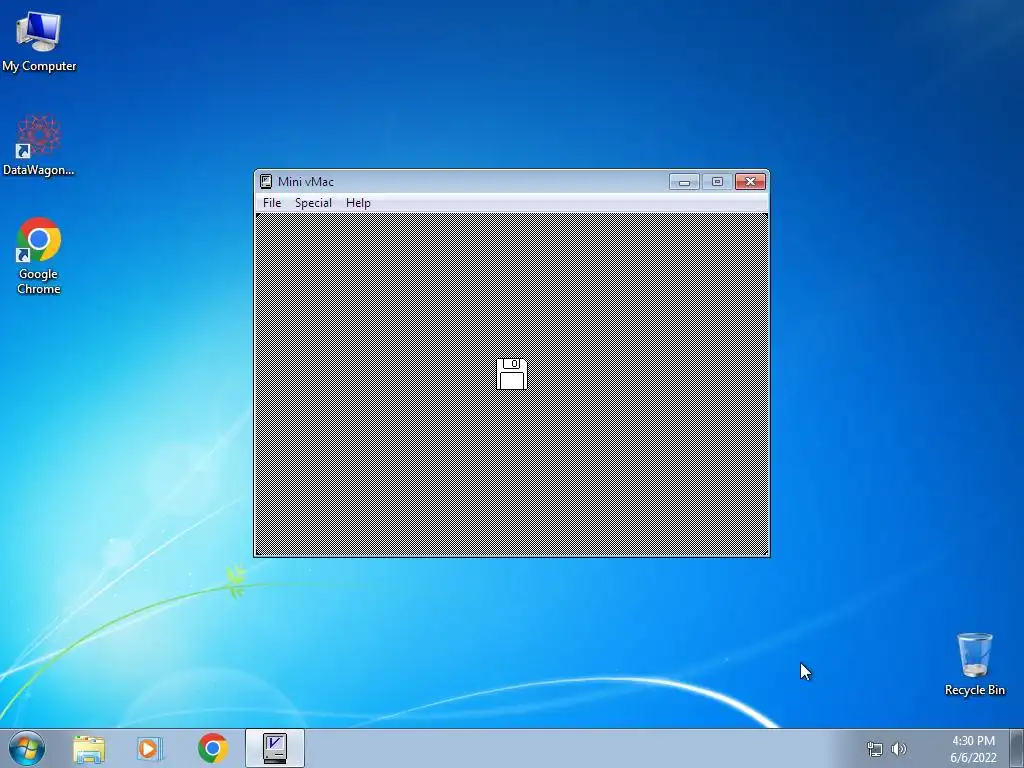The width and height of the screenshot is (1024, 768).
Task: Select the Google Chrome desktop shortcut
Action: tap(39, 256)
